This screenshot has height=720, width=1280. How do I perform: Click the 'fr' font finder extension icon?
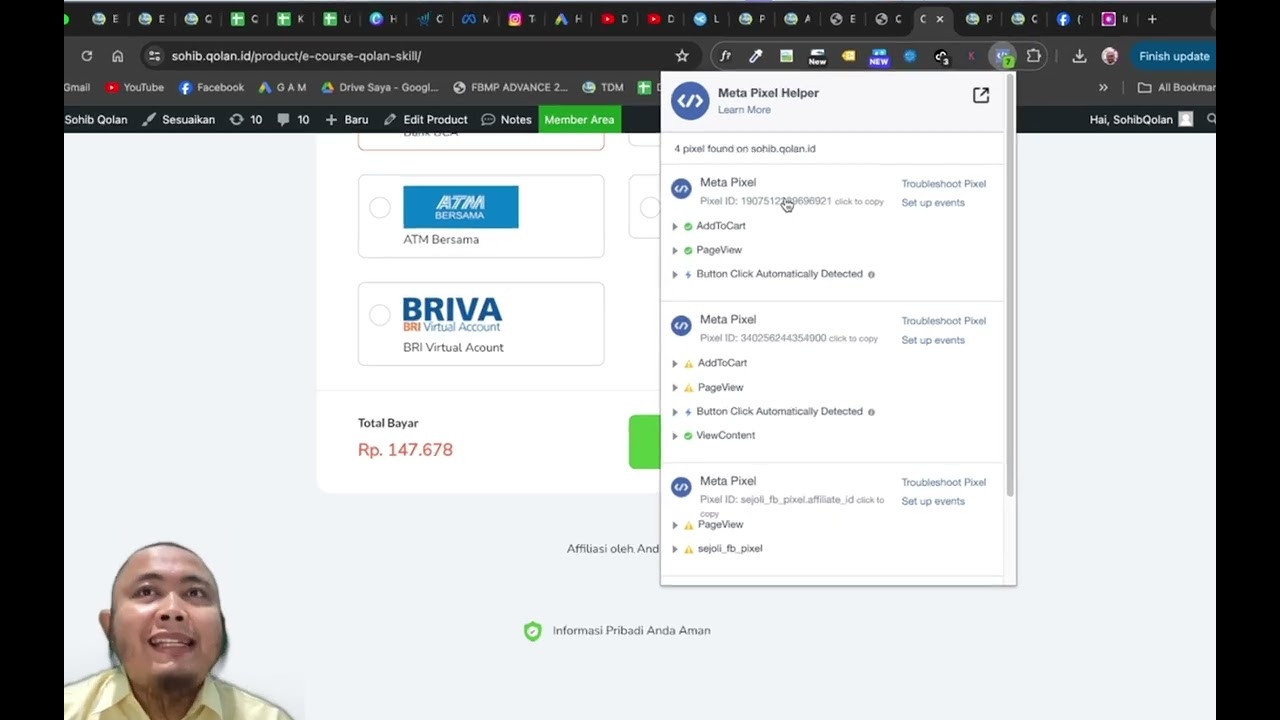click(x=726, y=56)
